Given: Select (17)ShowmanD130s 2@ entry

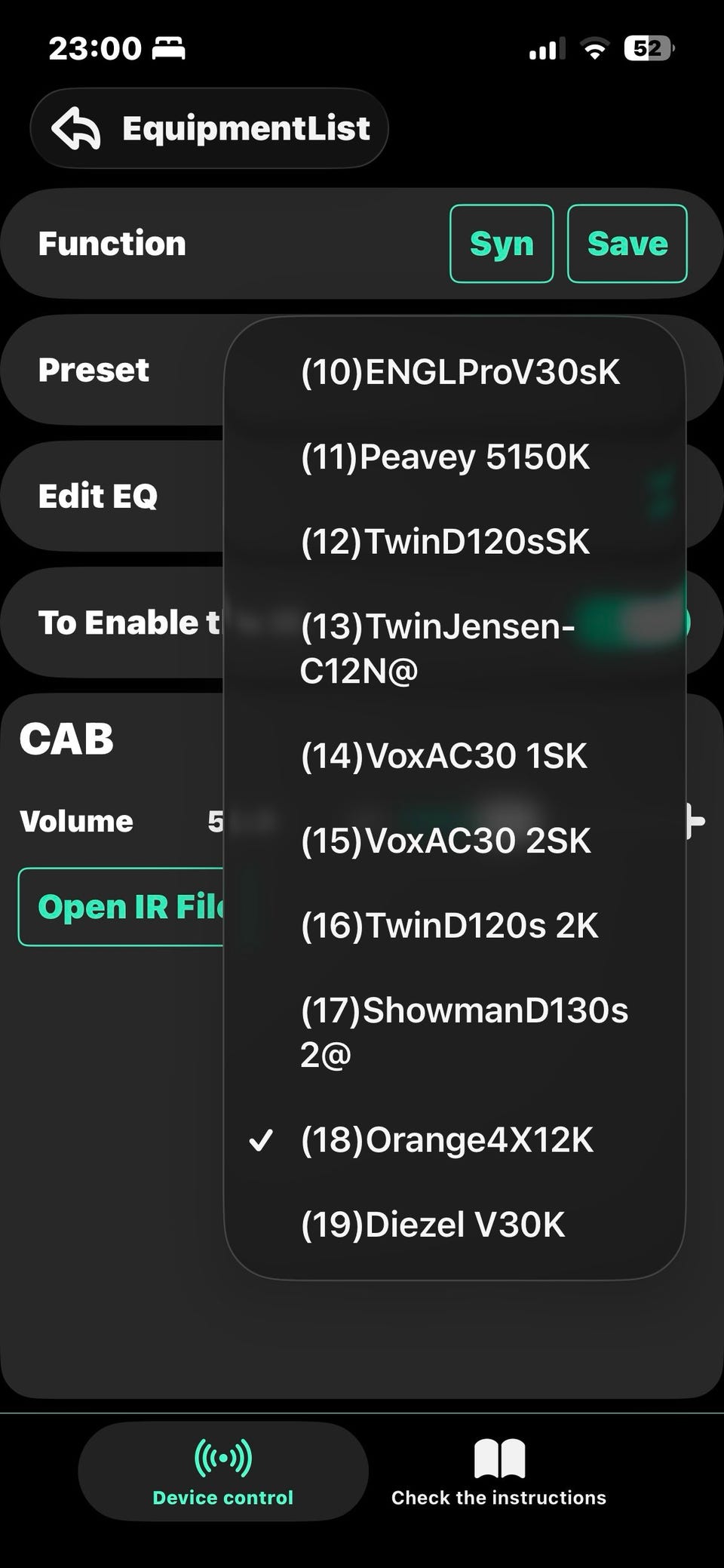Looking at the screenshot, I should 464,1031.
